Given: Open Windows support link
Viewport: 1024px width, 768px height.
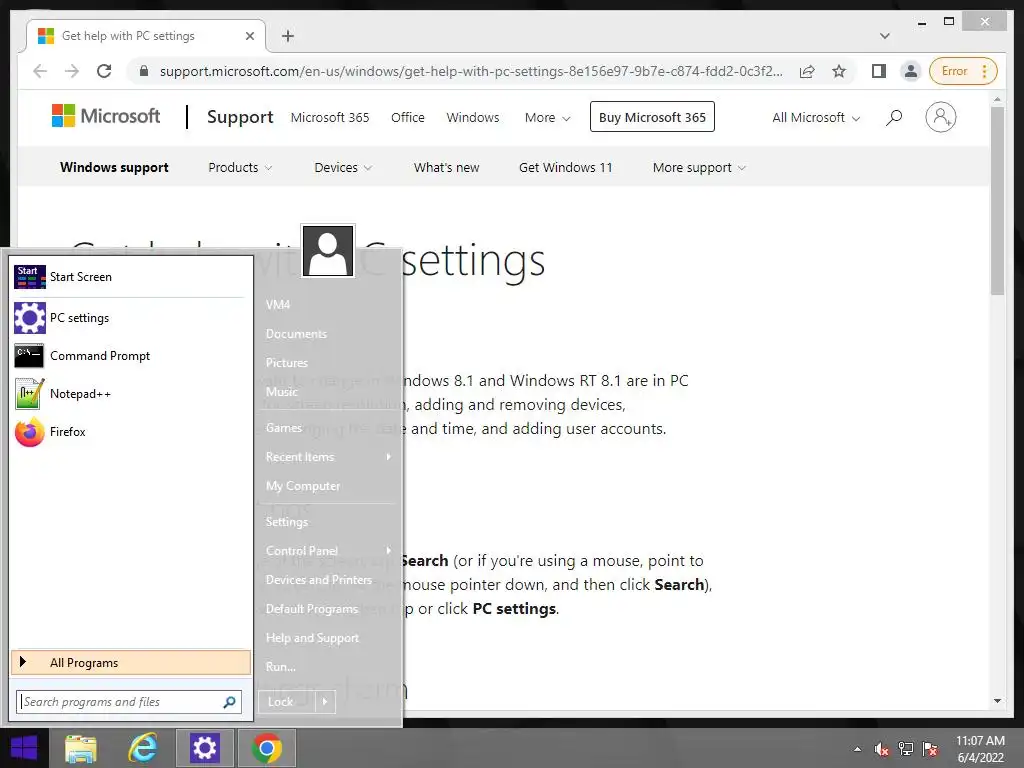Looking at the screenshot, I should [x=114, y=168].
